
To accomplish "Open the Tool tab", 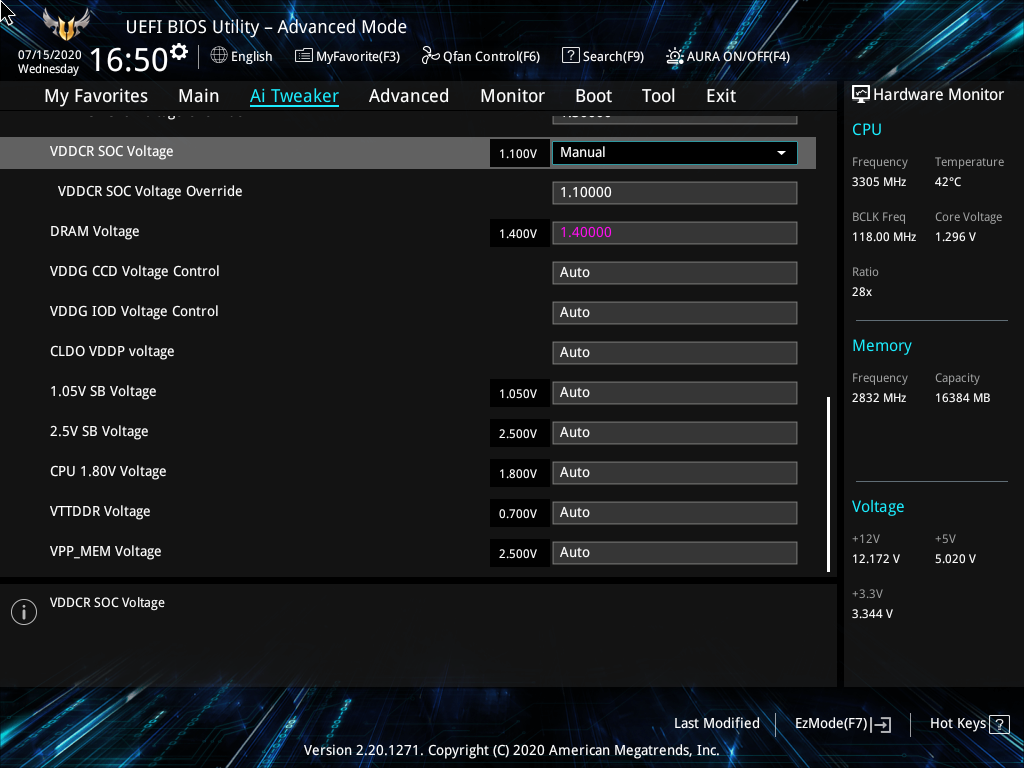I will [x=658, y=96].
